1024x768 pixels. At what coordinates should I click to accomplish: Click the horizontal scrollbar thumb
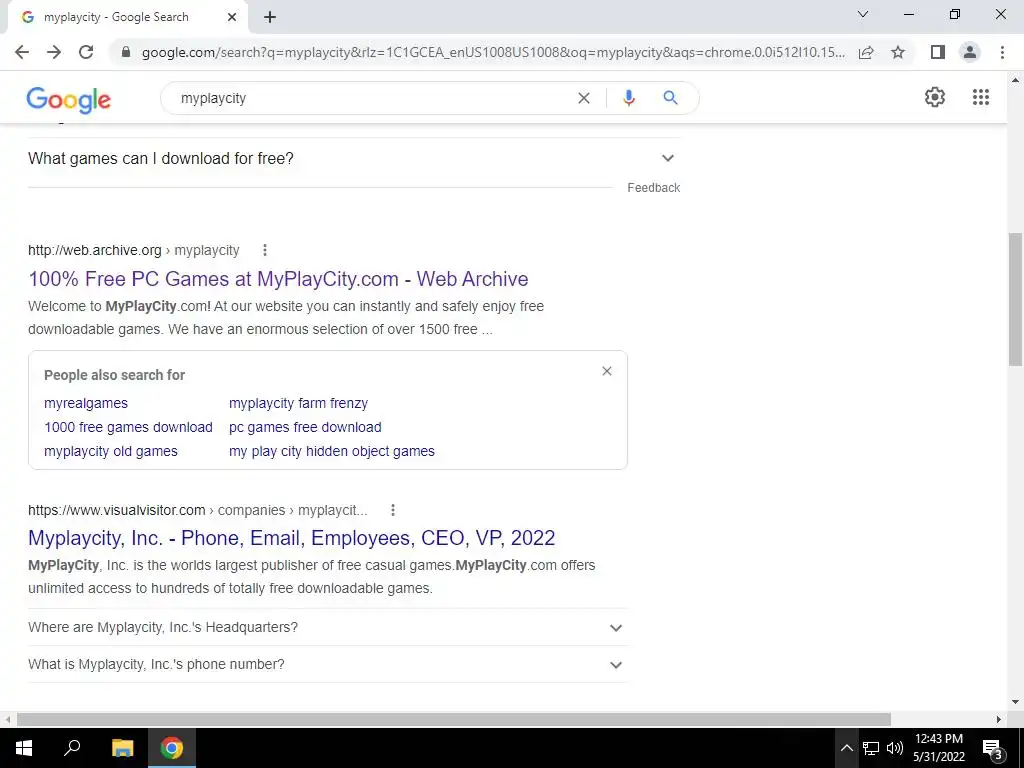(454, 719)
